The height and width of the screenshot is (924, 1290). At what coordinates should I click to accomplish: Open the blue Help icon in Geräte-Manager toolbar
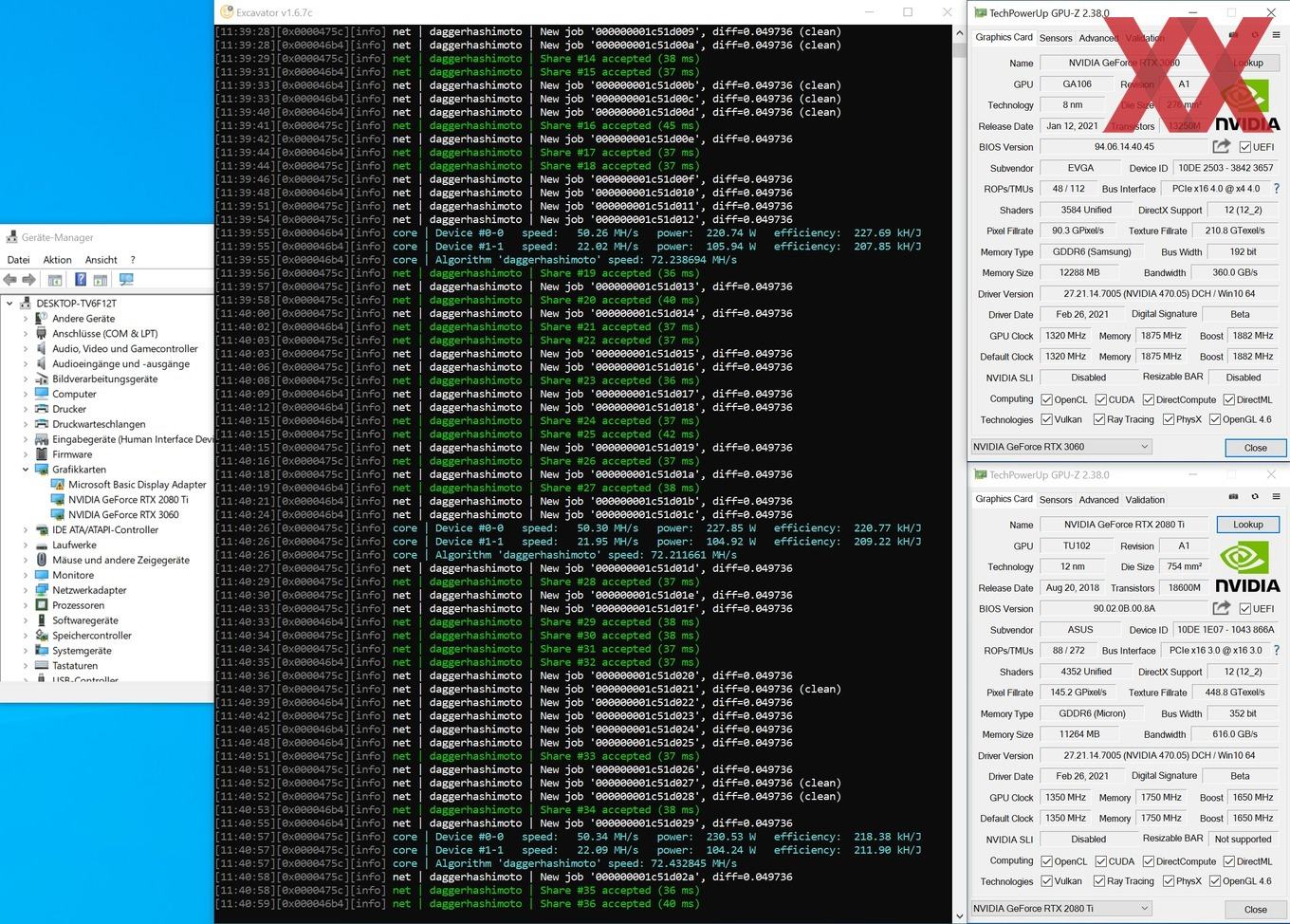click(81, 280)
